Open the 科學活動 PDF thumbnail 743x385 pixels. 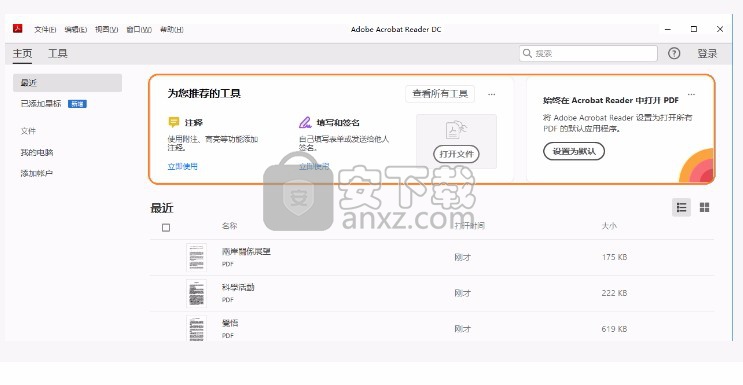pyautogui.click(x=196, y=293)
